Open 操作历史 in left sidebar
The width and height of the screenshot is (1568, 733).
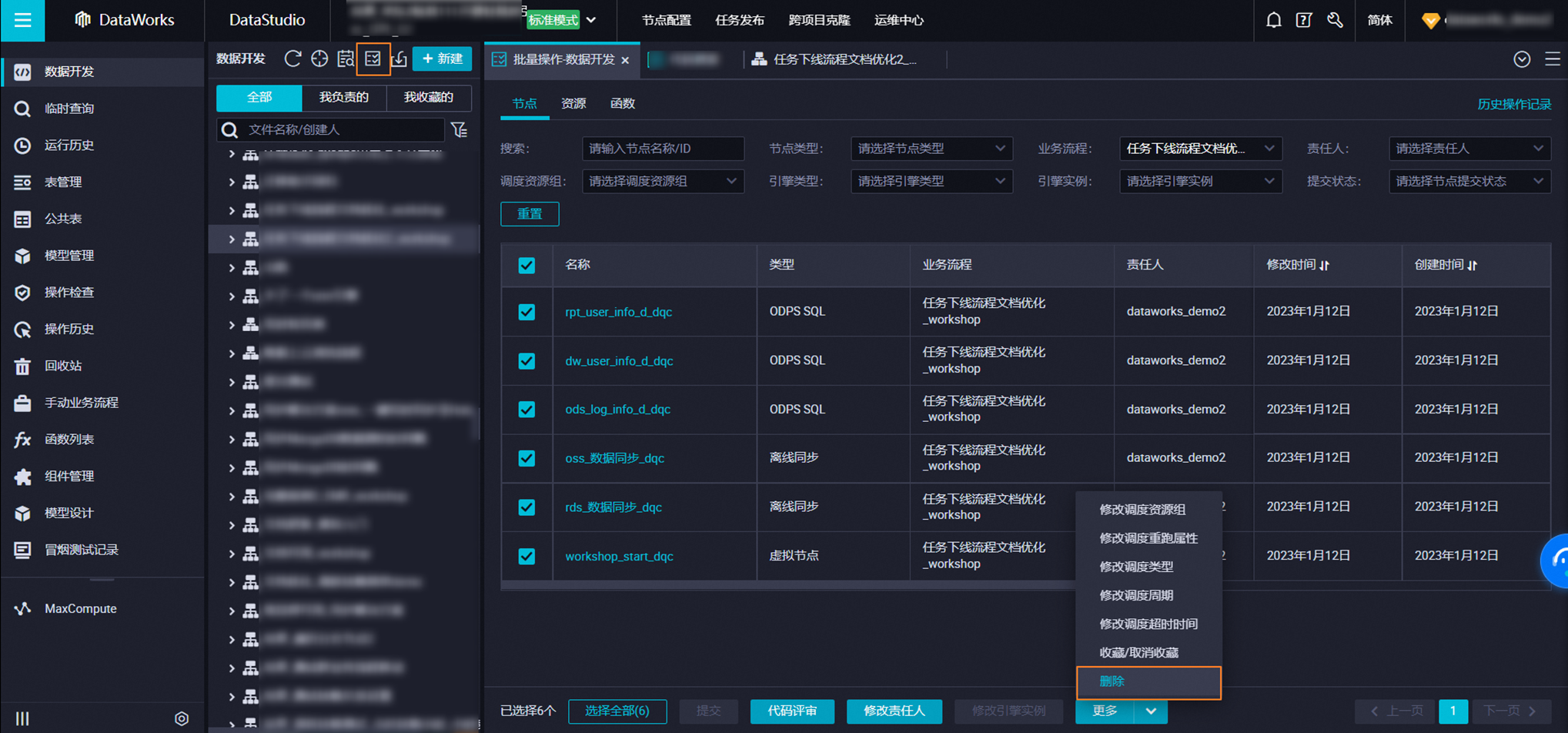[x=102, y=329]
